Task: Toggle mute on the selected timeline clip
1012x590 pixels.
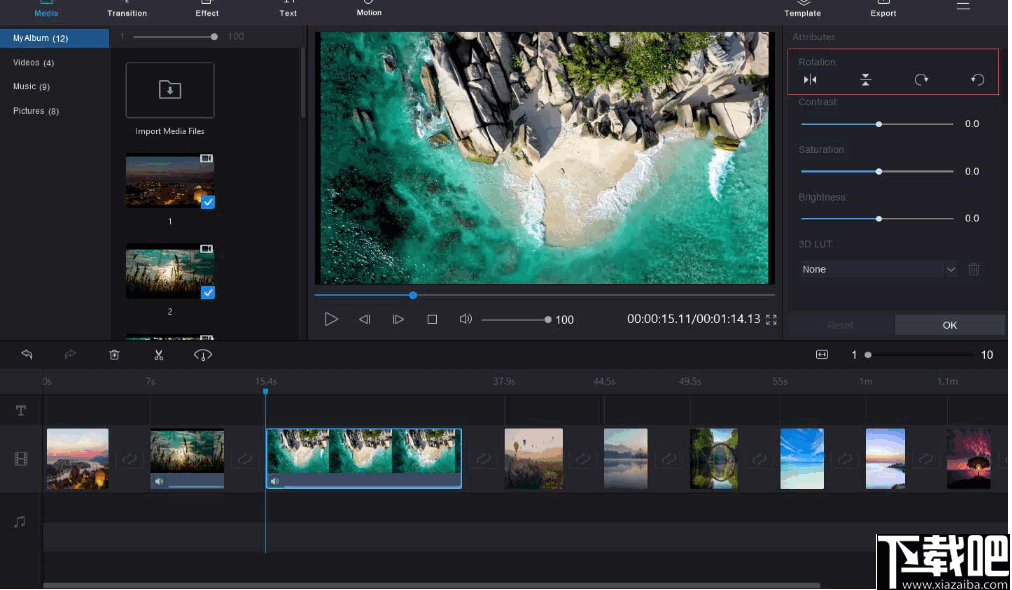Action: (x=275, y=481)
